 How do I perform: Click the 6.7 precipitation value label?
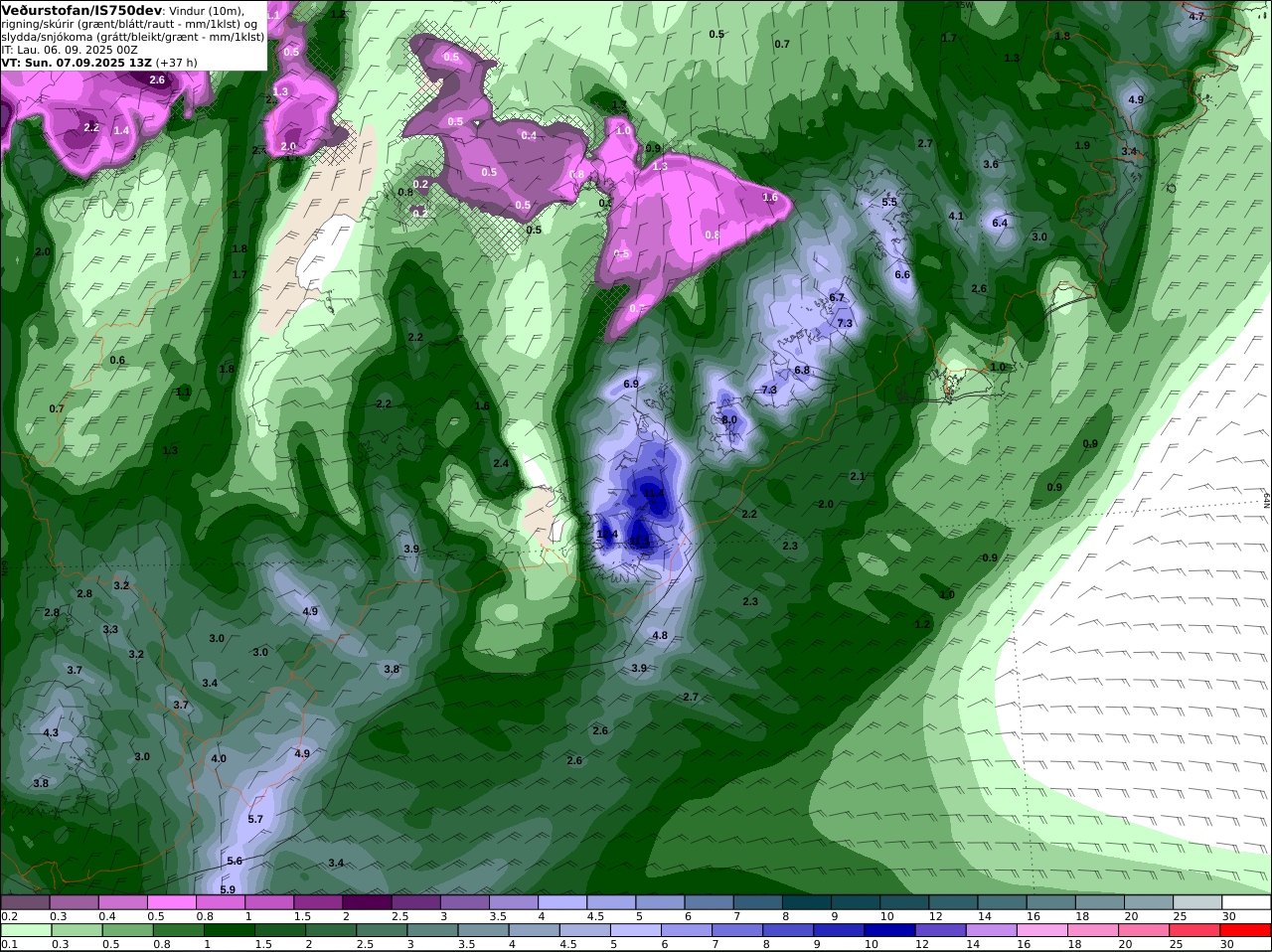pos(837,298)
